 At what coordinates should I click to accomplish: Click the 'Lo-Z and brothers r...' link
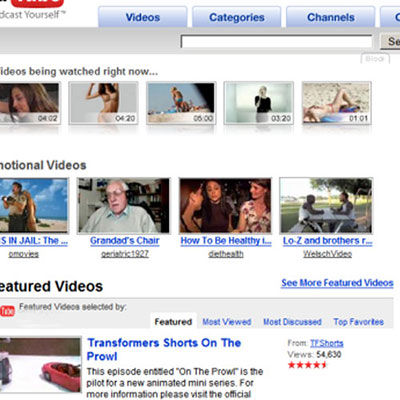327,241
